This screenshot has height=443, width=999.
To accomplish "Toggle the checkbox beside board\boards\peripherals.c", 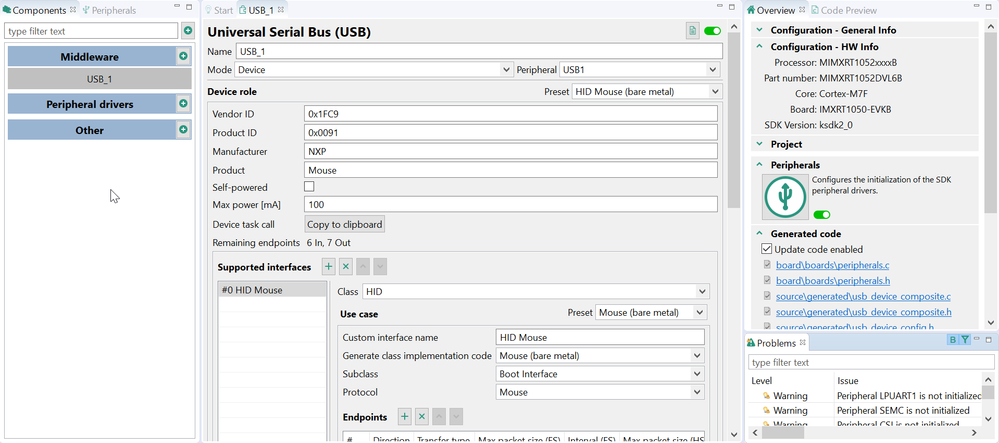I will click(767, 265).
